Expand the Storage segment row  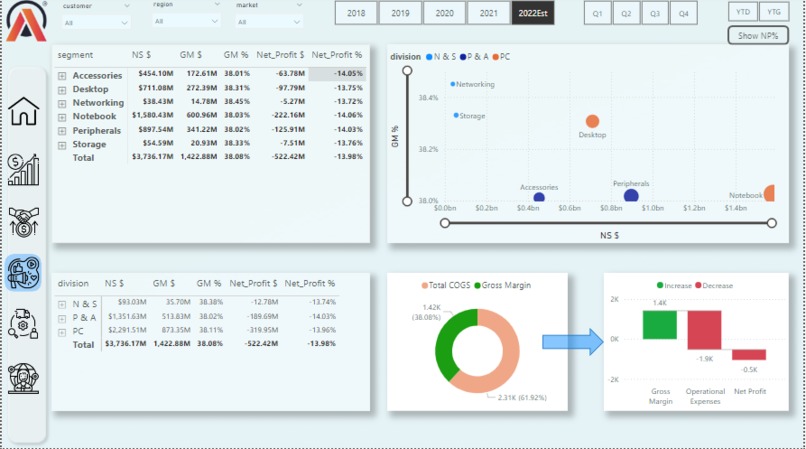coord(62,145)
